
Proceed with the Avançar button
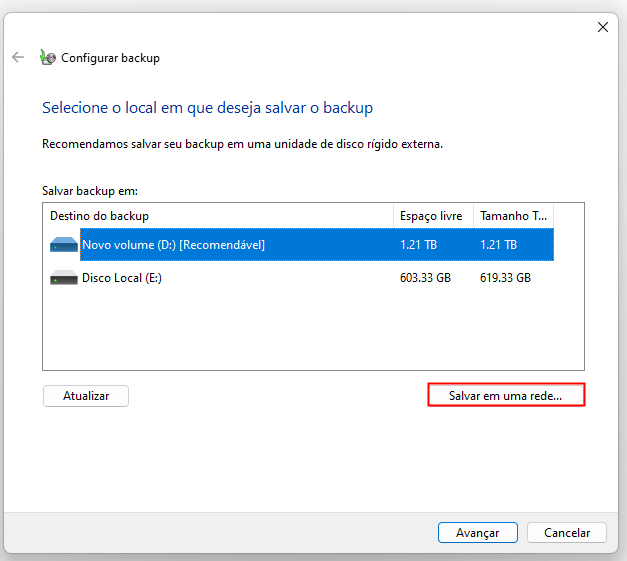[x=477, y=533]
